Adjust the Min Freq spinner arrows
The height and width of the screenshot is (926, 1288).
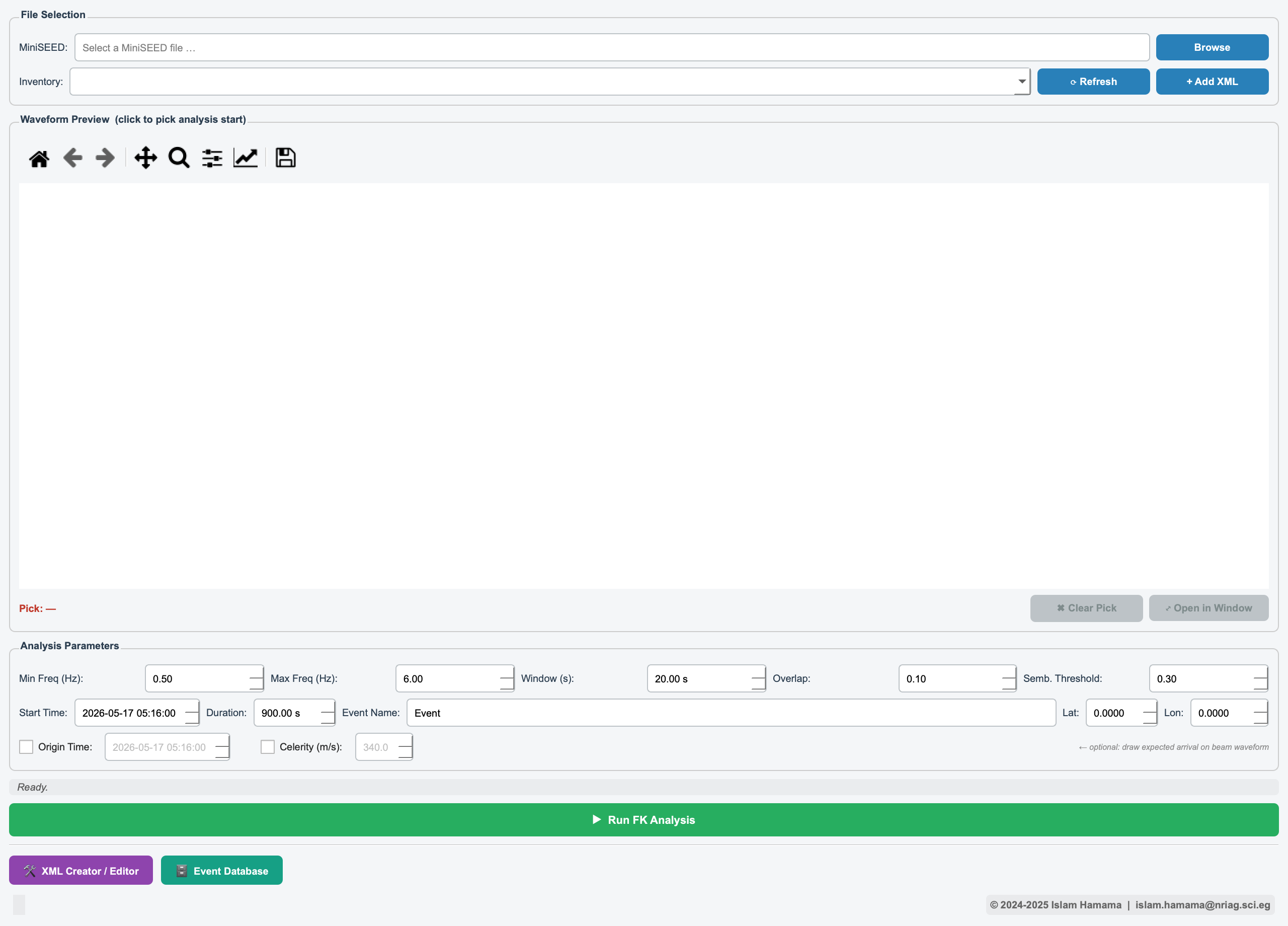pyautogui.click(x=256, y=679)
